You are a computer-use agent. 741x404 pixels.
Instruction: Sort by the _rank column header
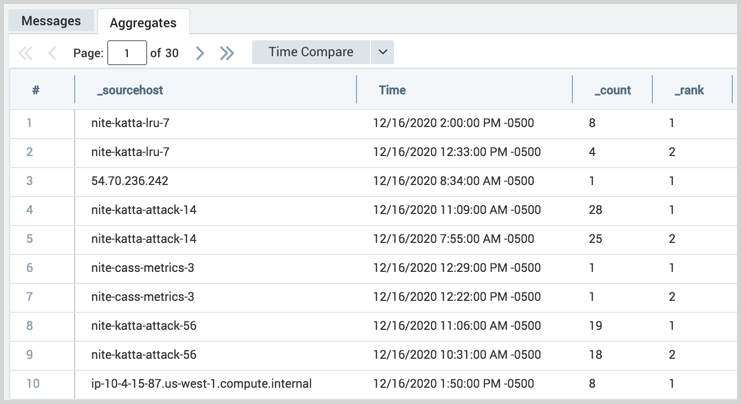689,90
